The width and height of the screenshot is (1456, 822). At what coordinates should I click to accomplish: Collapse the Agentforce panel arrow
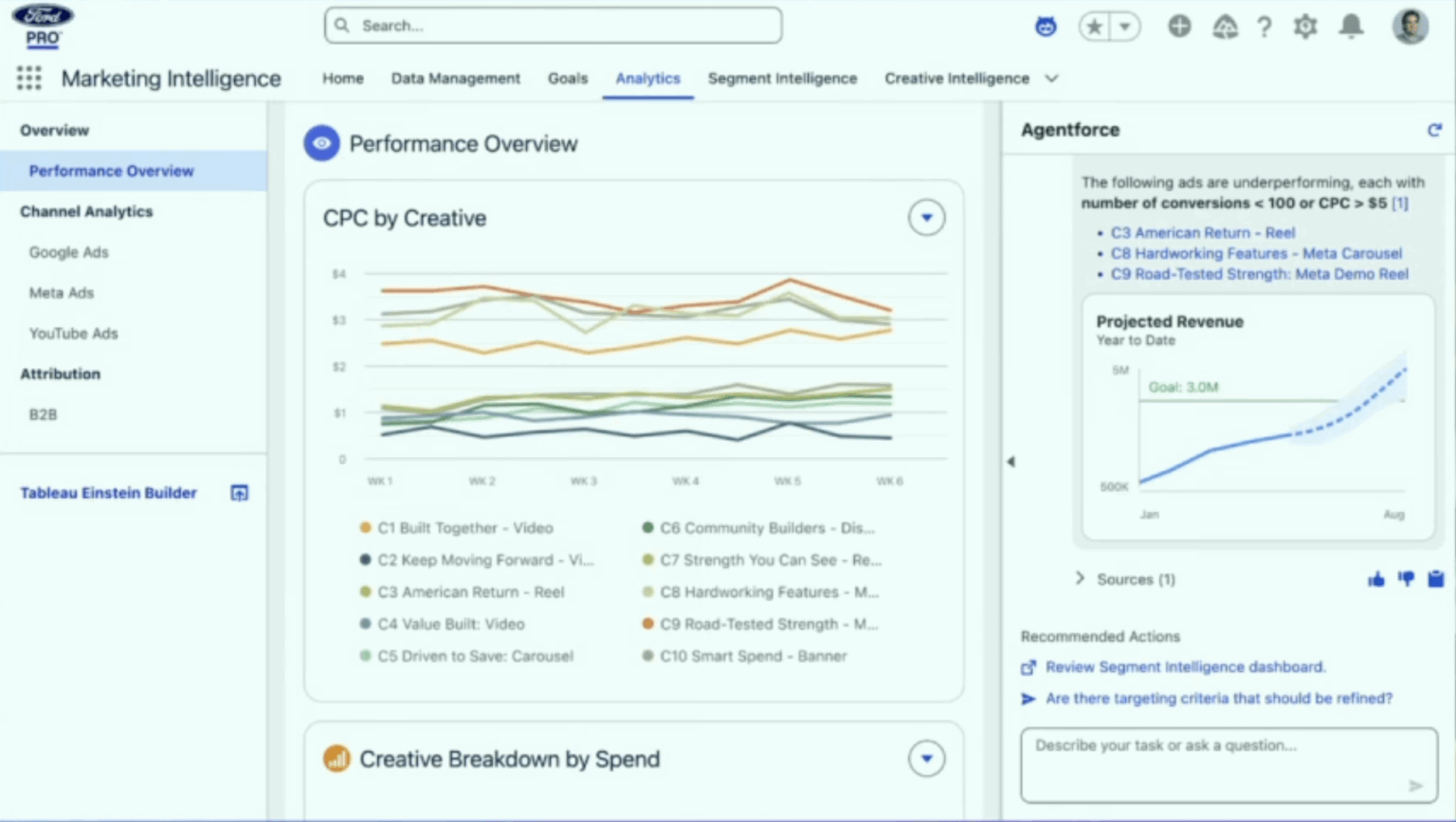(x=1010, y=462)
